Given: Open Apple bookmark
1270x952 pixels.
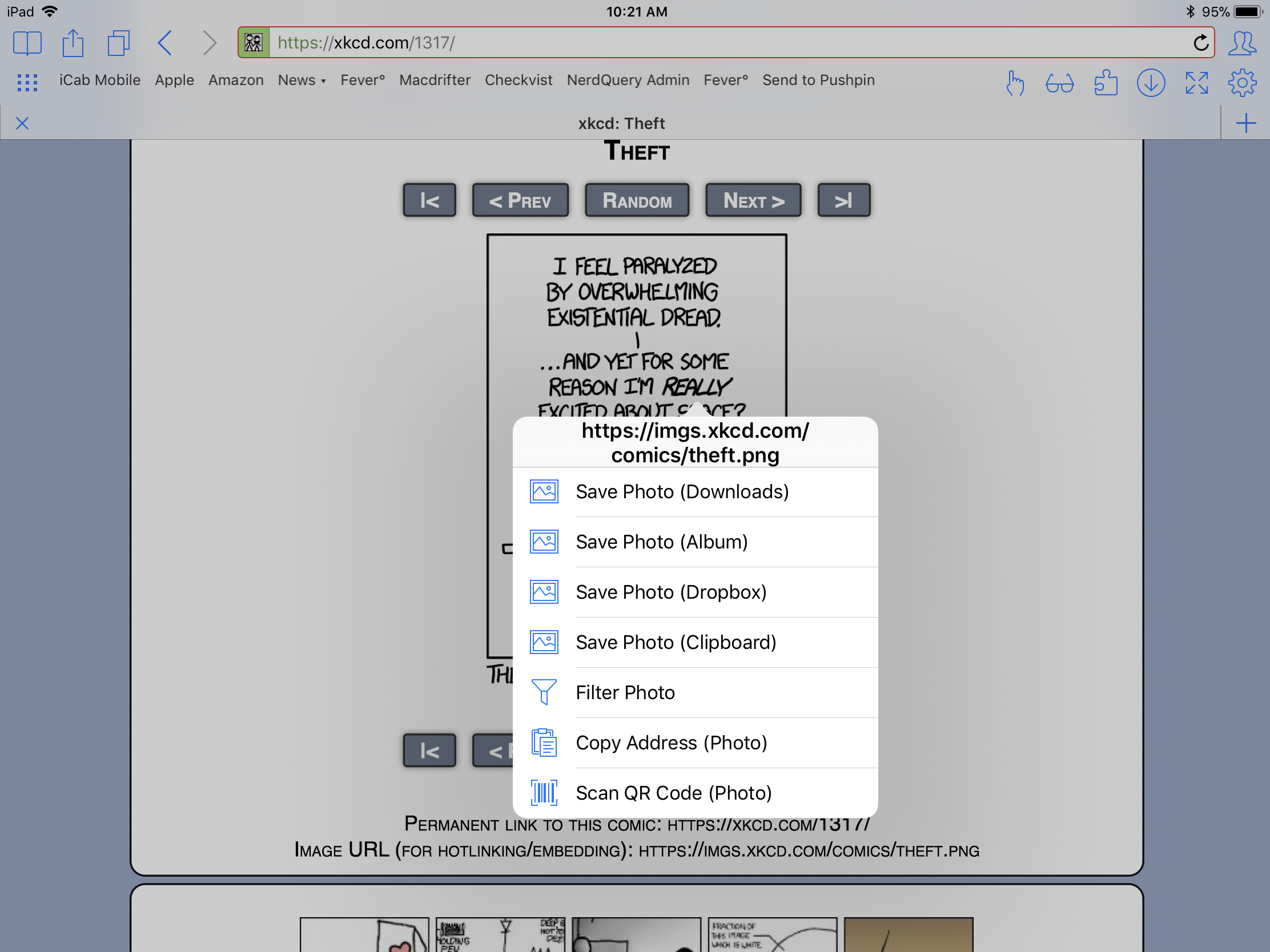Looking at the screenshot, I should tap(175, 80).
